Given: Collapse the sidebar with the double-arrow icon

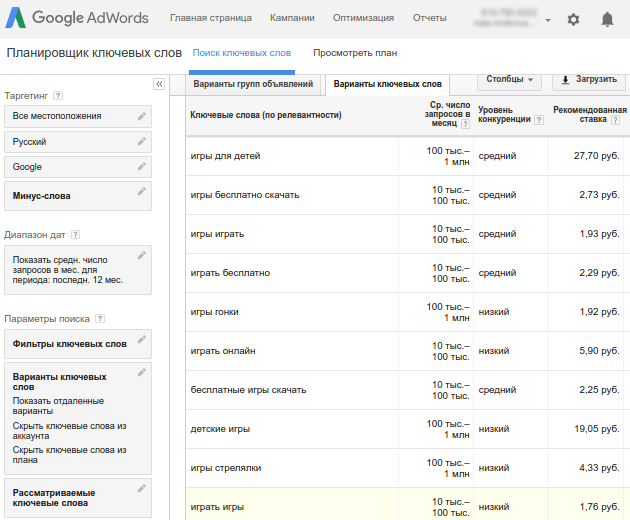Looking at the screenshot, I should click(x=159, y=84).
